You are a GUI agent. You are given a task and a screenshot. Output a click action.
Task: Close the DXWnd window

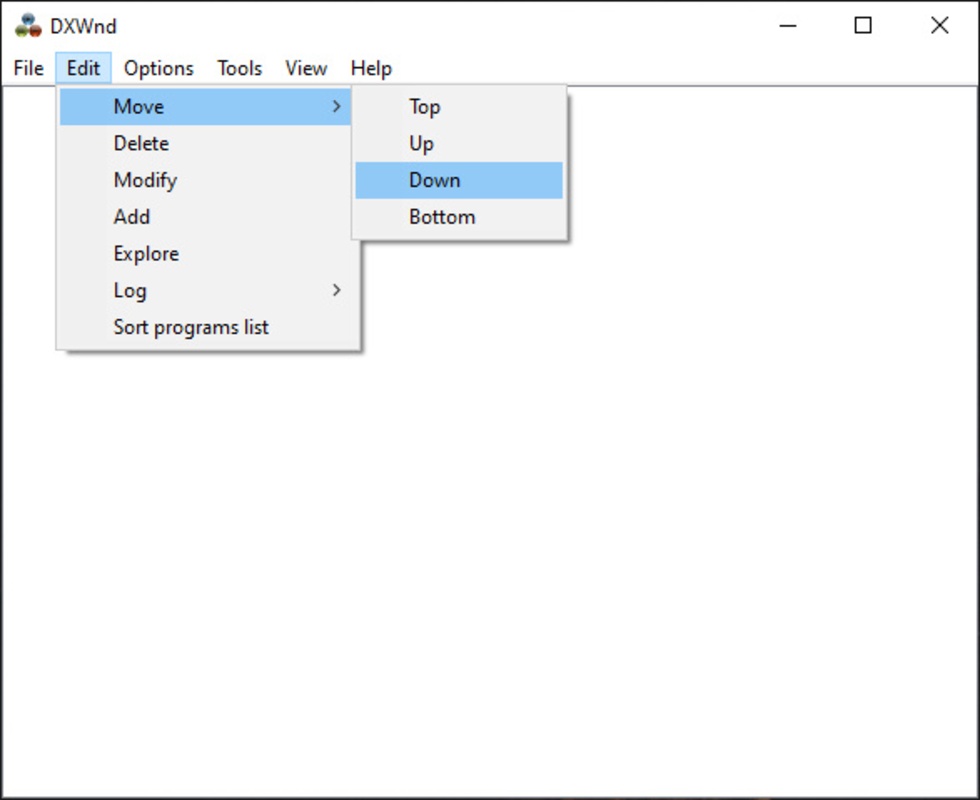click(939, 26)
